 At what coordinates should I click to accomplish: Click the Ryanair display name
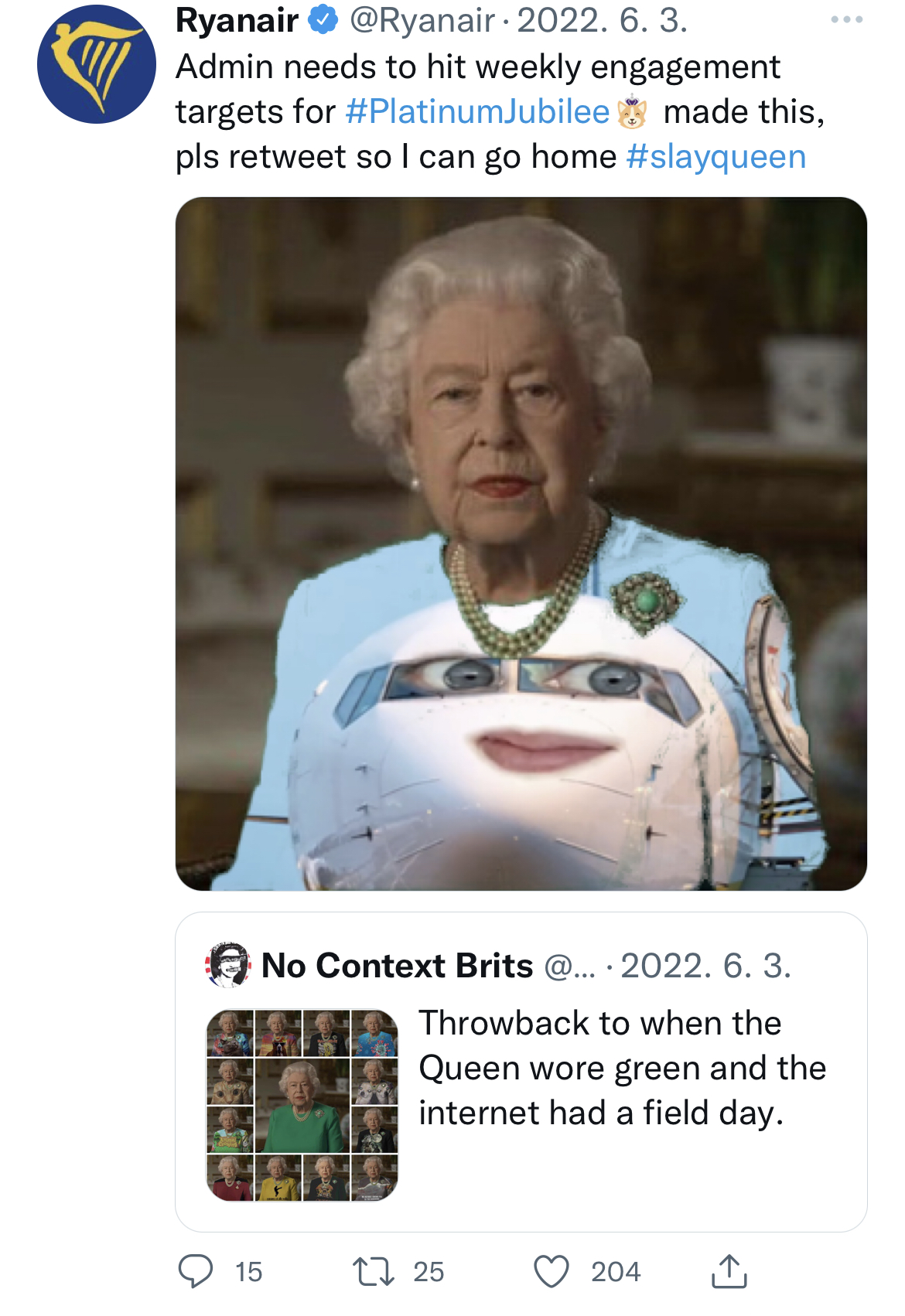237,20
